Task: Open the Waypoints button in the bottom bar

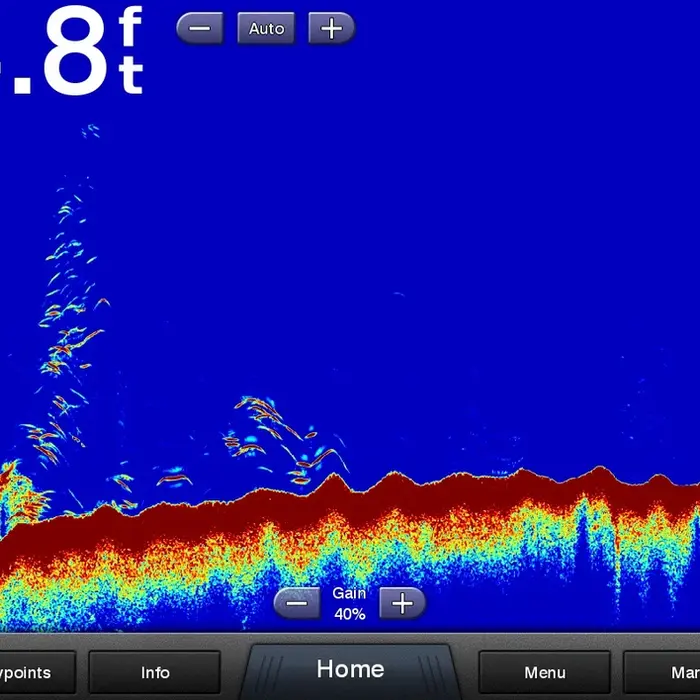Action: coord(38,672)
